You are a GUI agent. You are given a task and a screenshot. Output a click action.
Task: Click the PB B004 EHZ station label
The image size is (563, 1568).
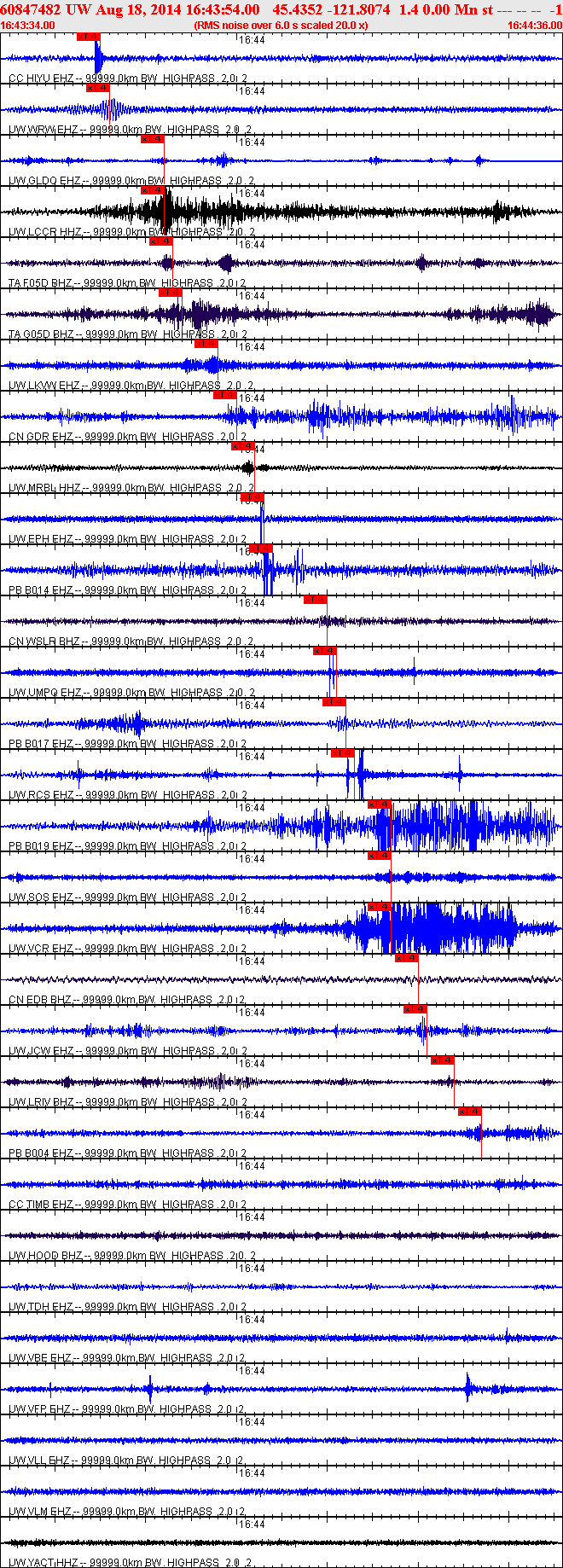coord(41,1153)
